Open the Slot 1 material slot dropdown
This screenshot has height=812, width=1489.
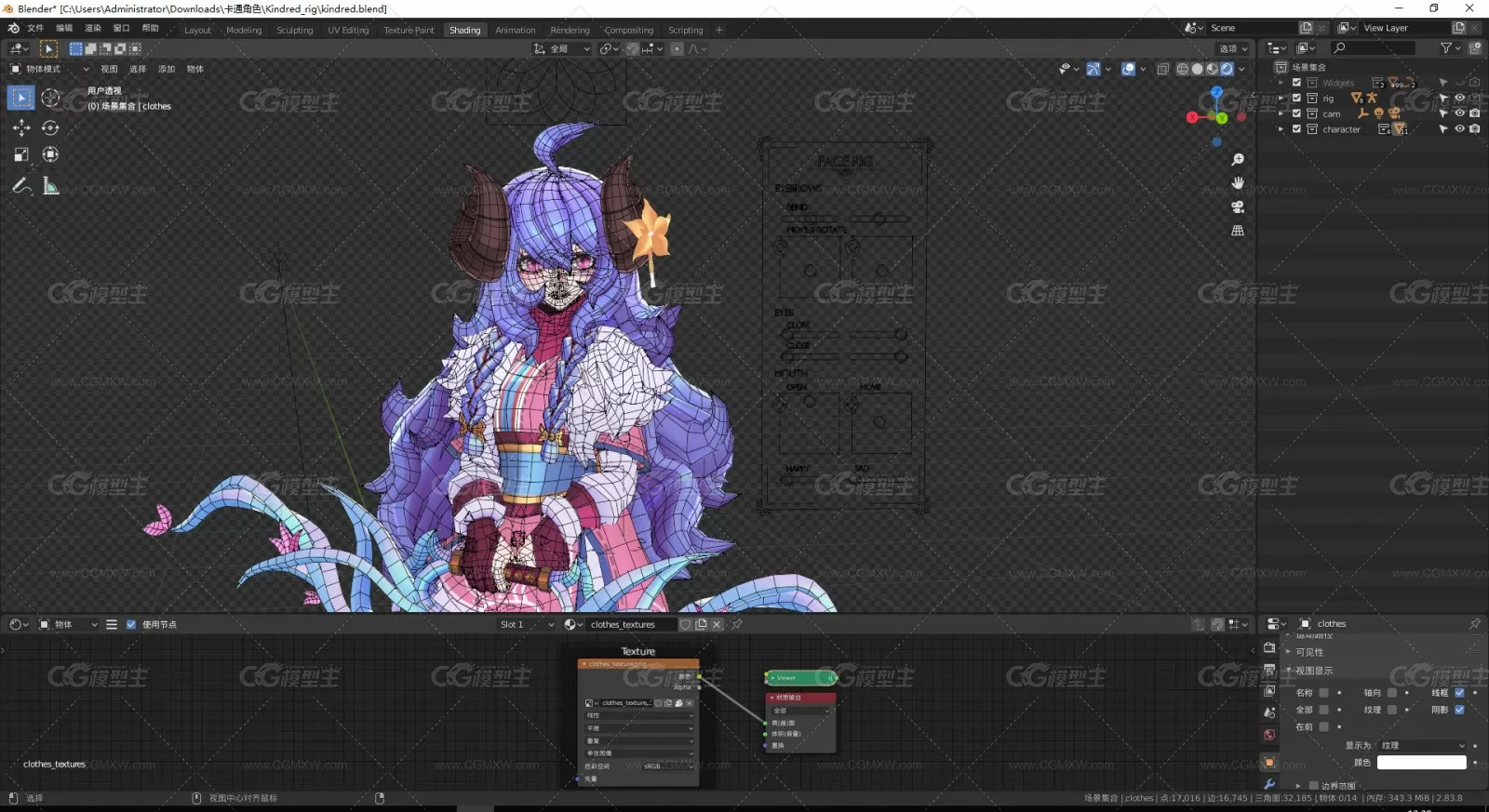(x=526, y=624)
